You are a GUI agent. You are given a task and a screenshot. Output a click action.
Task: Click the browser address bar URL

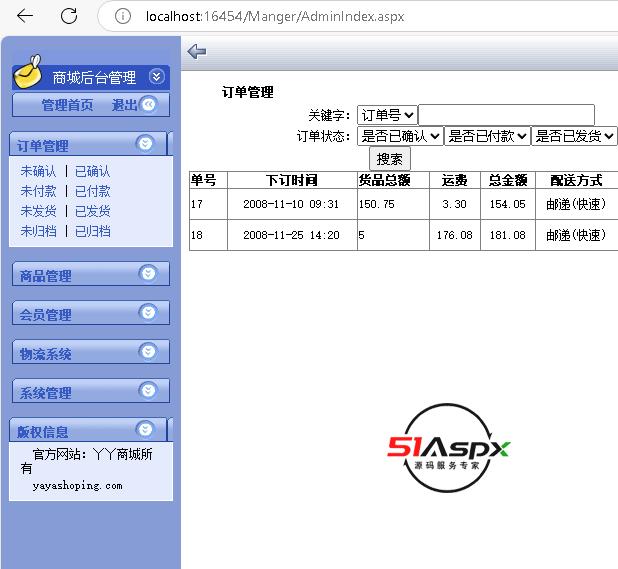click(275, 16)
